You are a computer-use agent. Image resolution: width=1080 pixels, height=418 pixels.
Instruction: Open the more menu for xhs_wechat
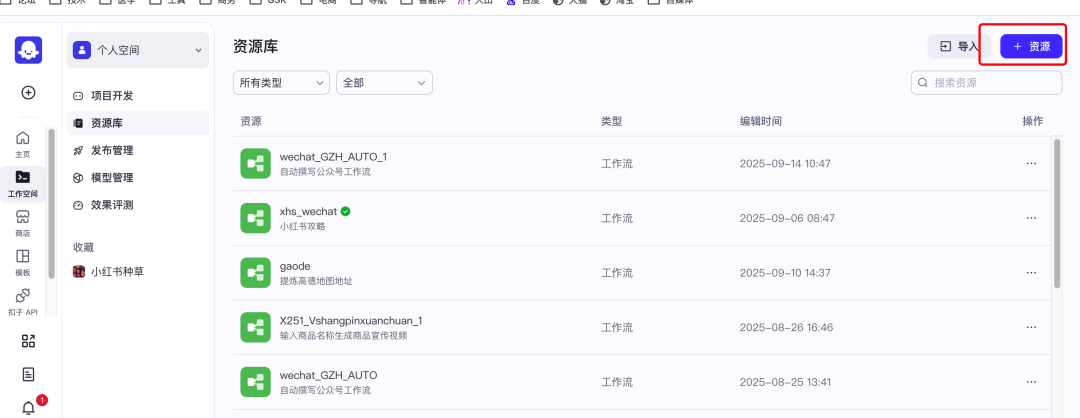pos(1031,218)
